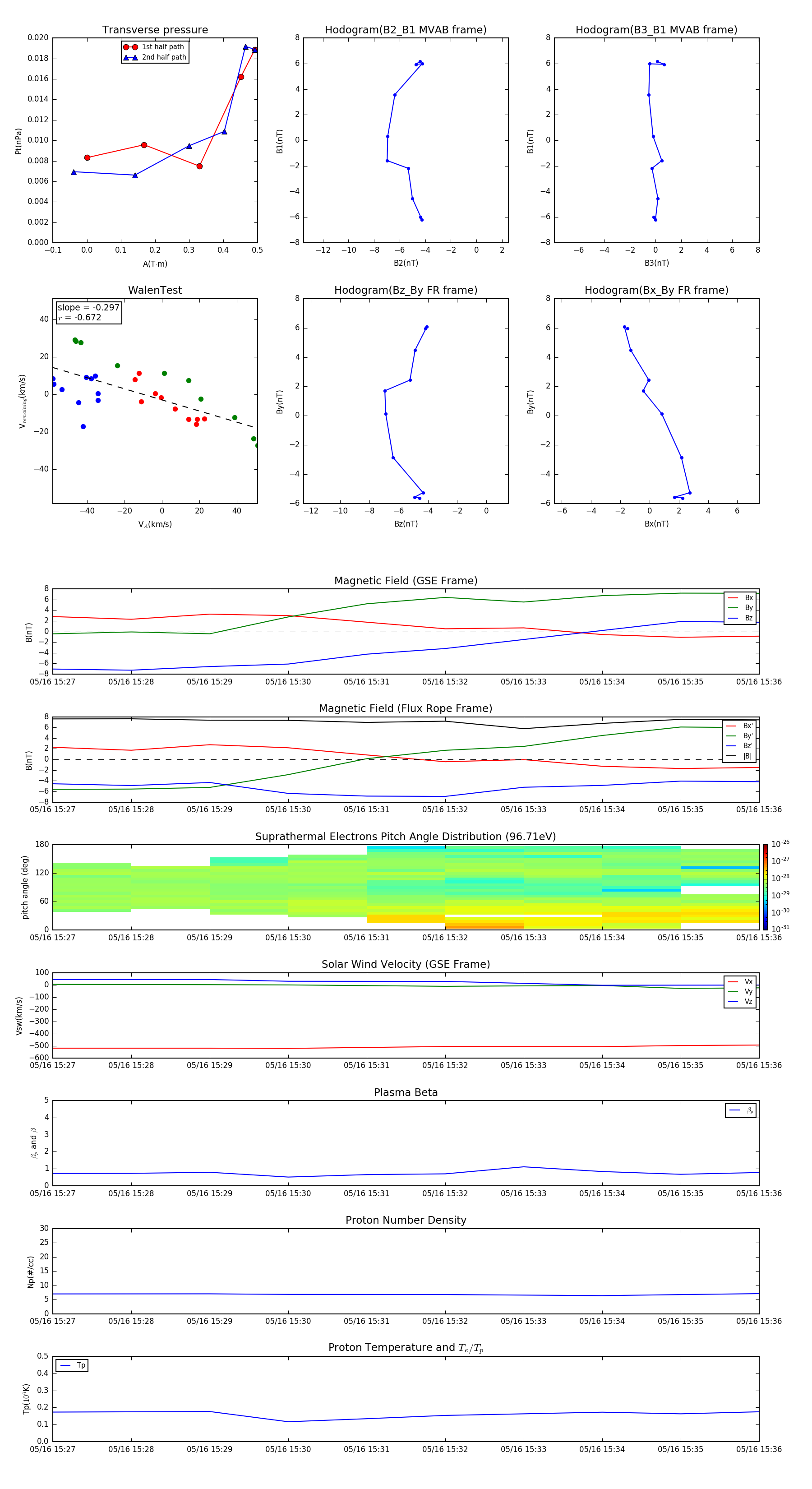This screenshot has height=1489, width=812.
Task: Click the pitch angle colorbar
Action: click(x=765, y=887)
